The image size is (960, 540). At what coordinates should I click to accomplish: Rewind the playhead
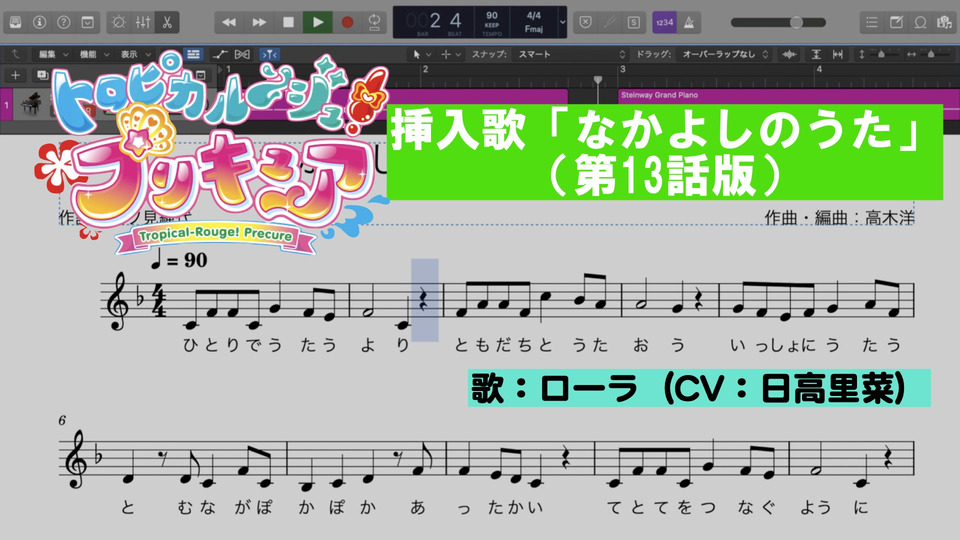(229, 23)
